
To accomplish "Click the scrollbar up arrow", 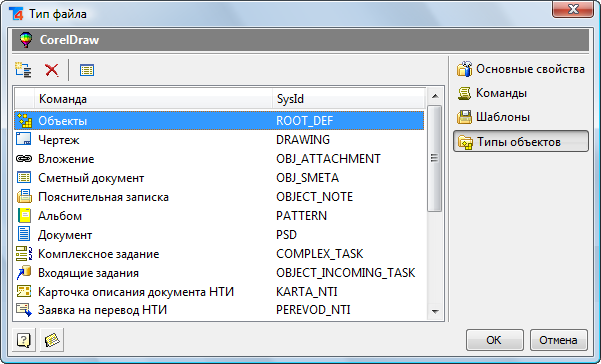I will [x=435, y=96].
